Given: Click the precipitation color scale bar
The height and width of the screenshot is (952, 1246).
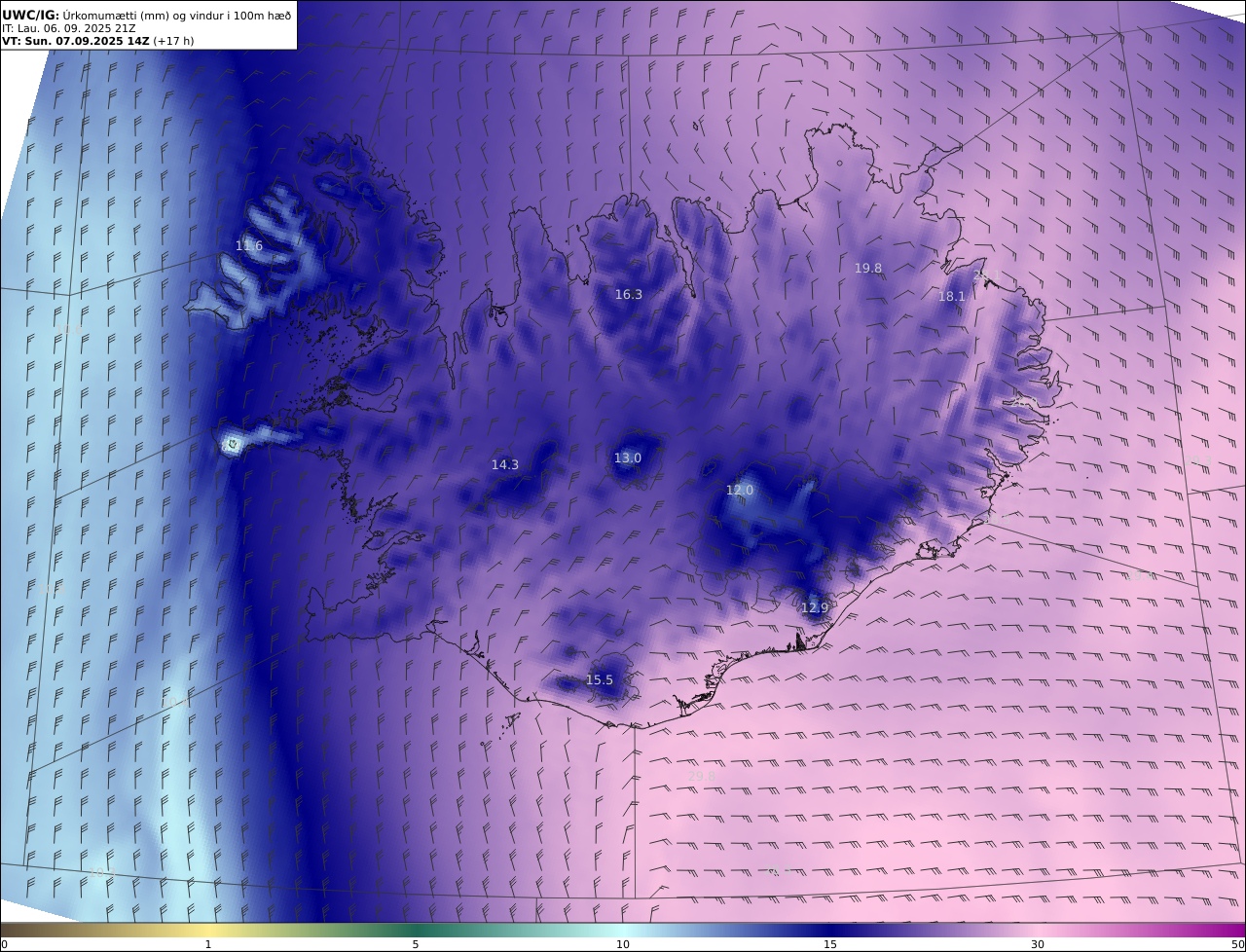Looking at the screenshot, I should (x=623, y=930).
